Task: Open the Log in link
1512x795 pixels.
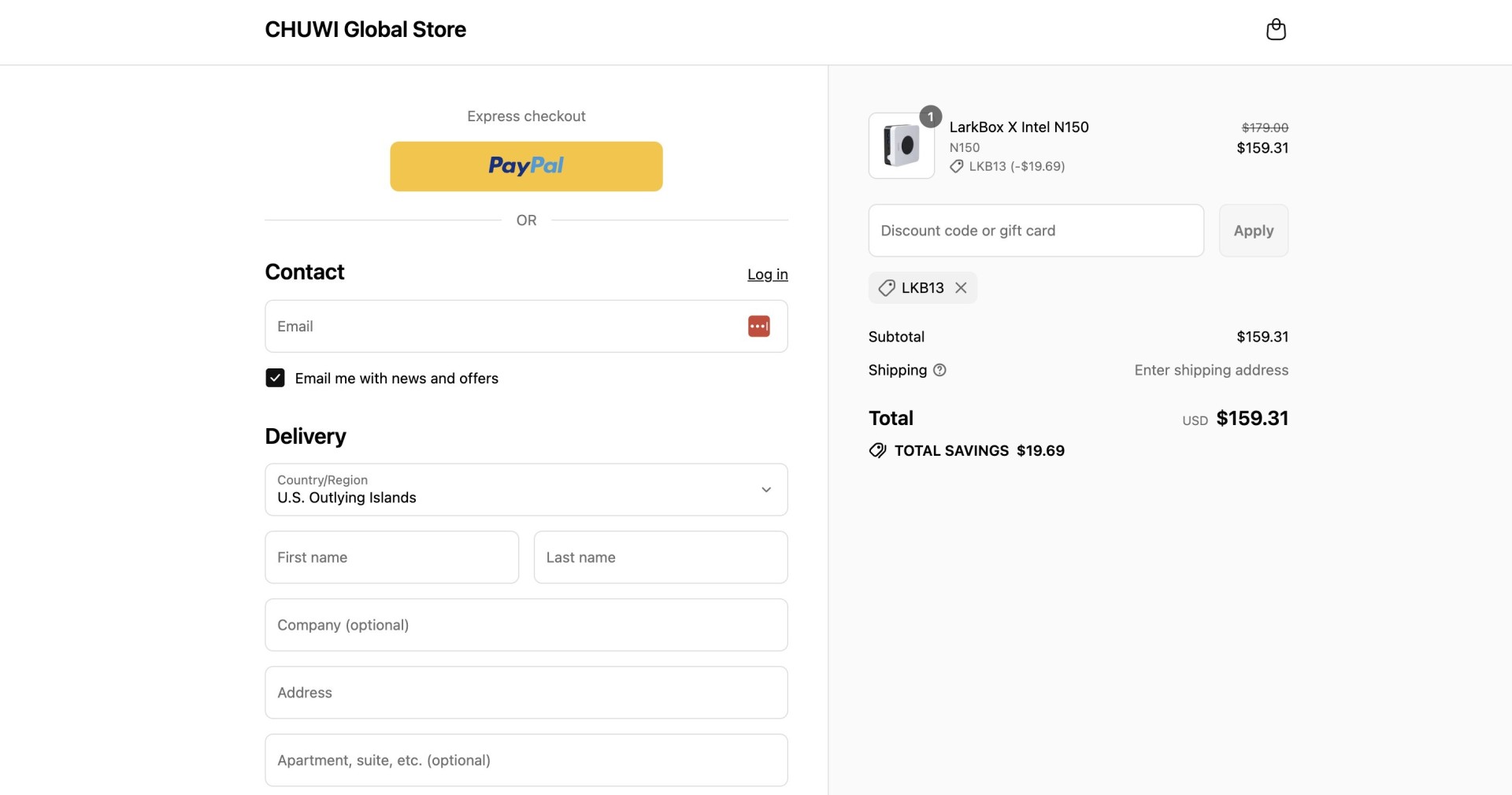Action: (x=768, y=275)
